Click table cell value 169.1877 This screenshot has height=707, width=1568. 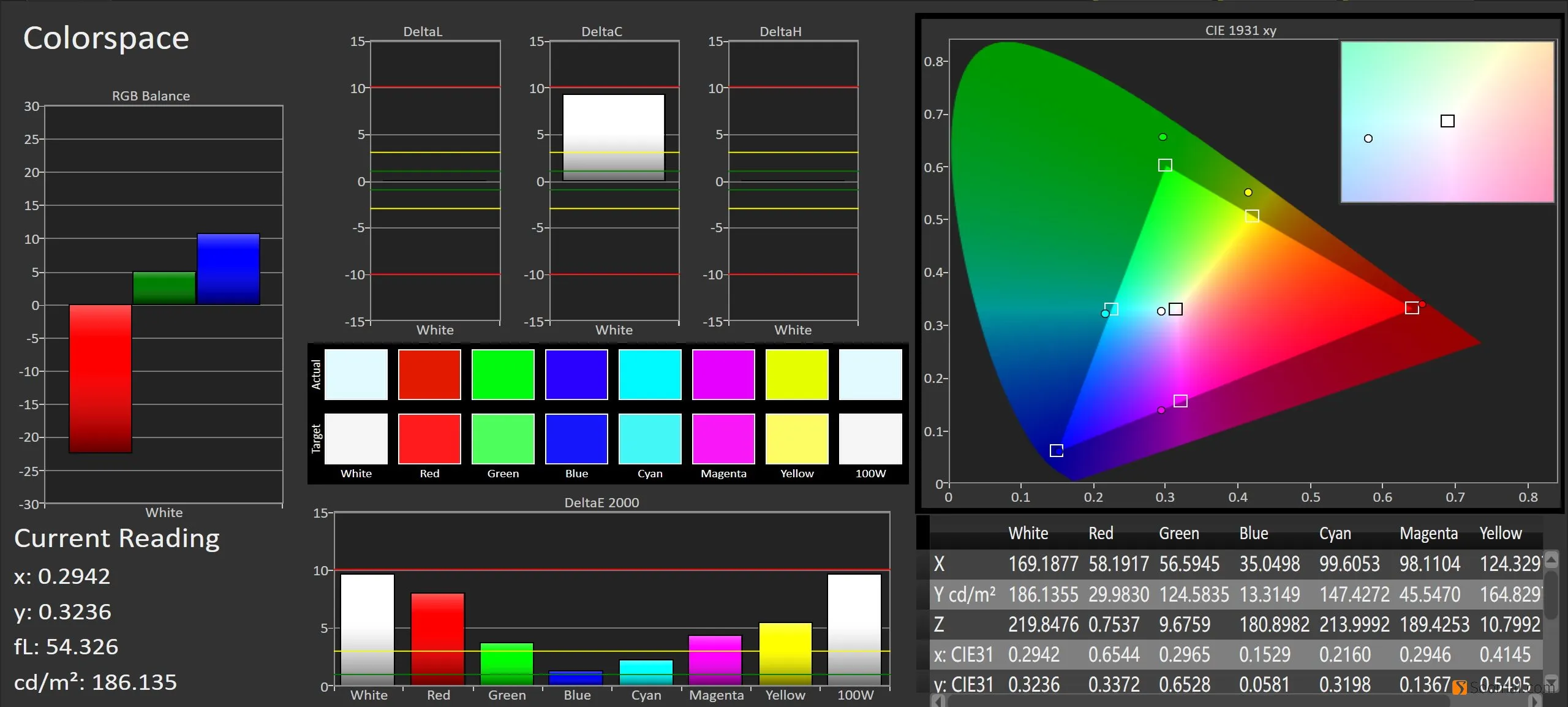click(x=1043, y=564)
